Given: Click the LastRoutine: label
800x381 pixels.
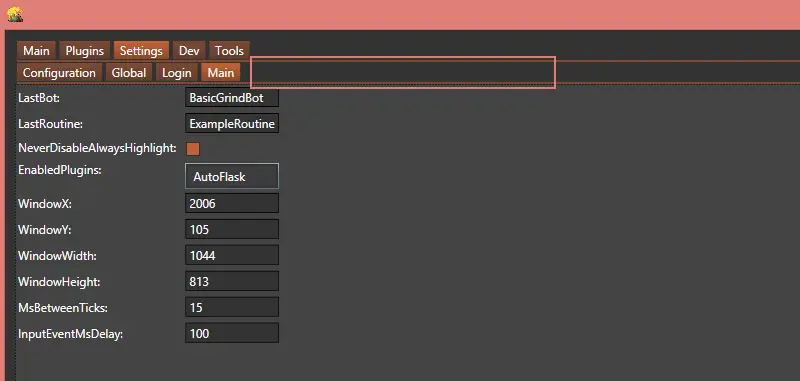Looking at the screenshot, I should pos(51,124).
